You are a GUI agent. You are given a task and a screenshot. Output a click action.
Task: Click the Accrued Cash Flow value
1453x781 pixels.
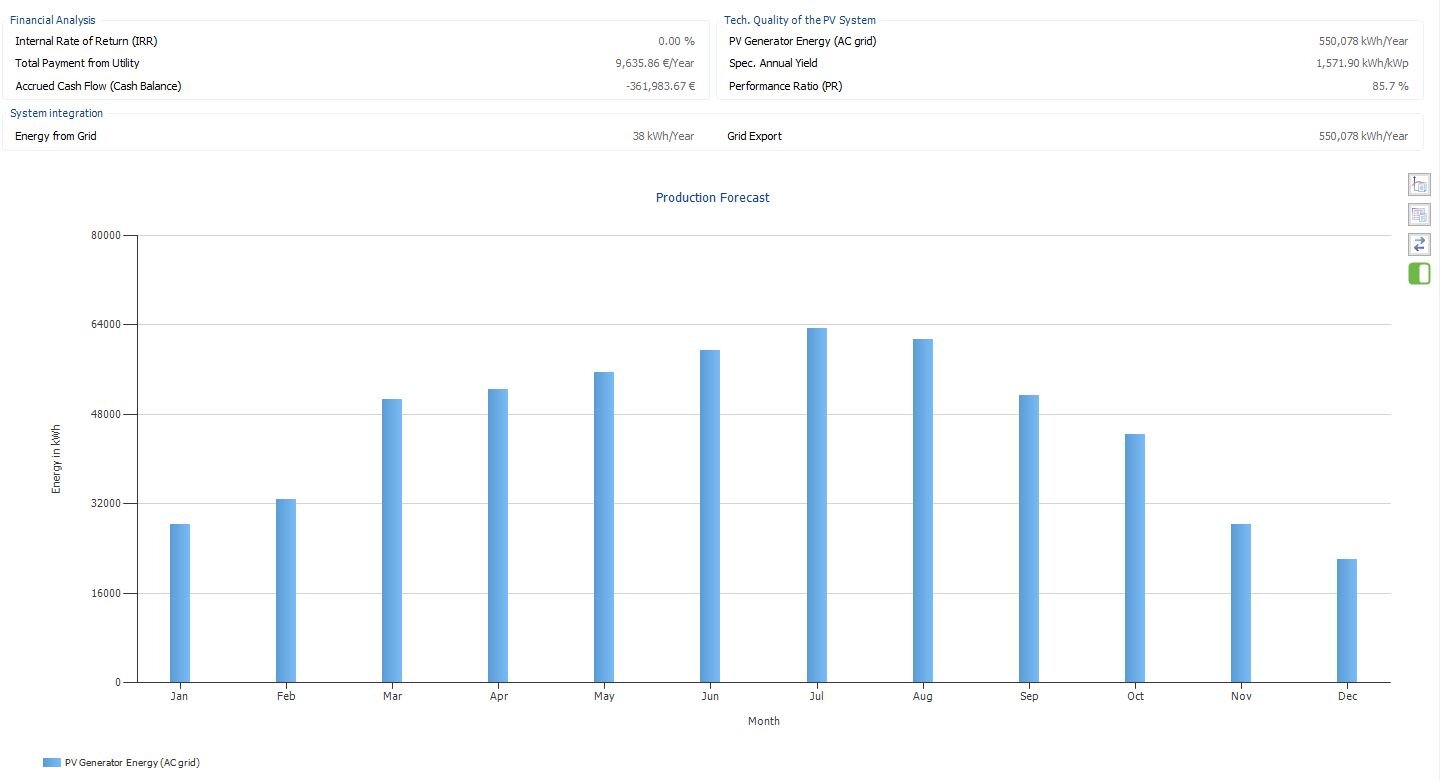pos(659,86)
